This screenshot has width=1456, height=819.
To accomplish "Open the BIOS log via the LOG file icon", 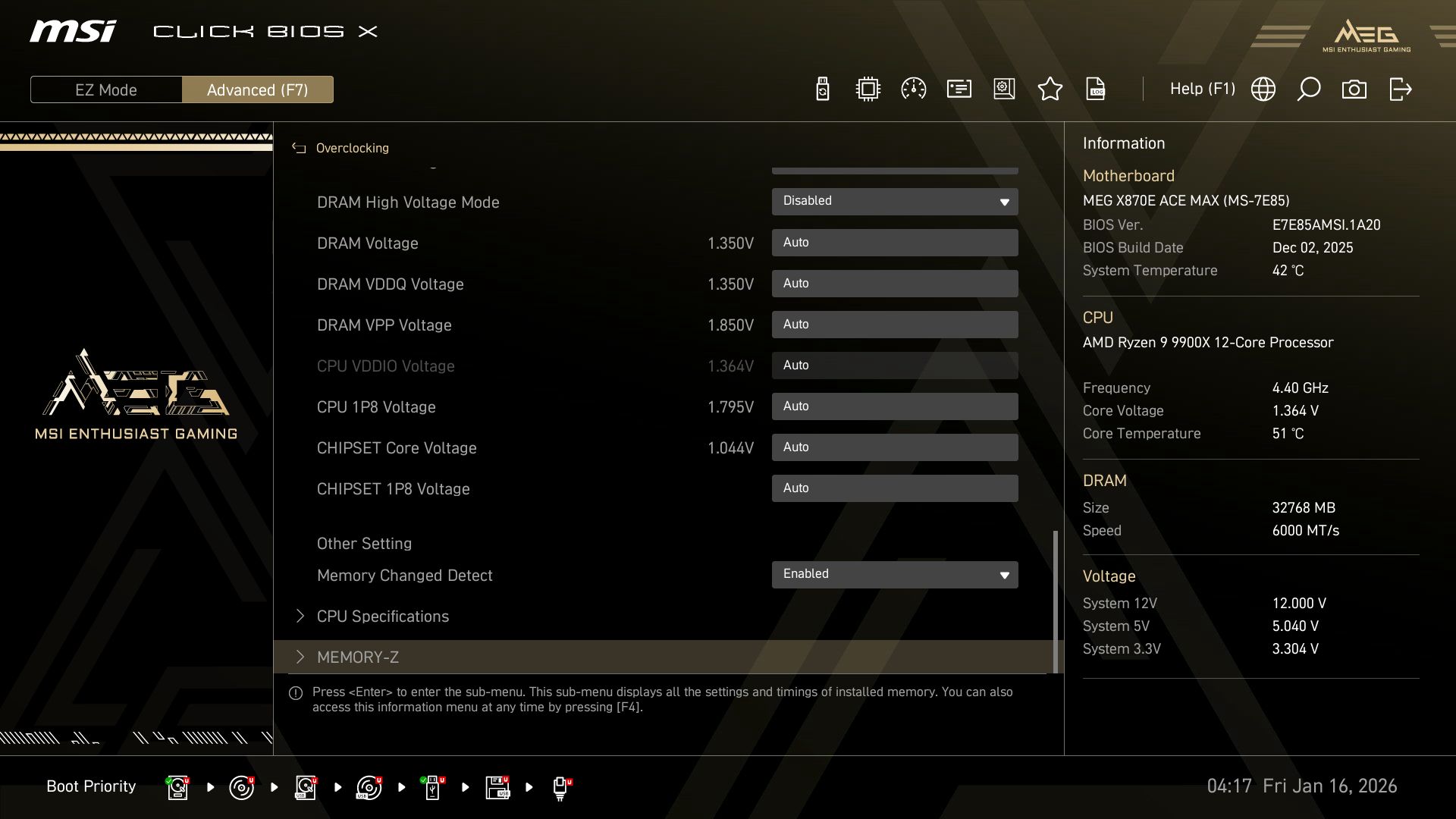I will click(x=1096, y=89).
